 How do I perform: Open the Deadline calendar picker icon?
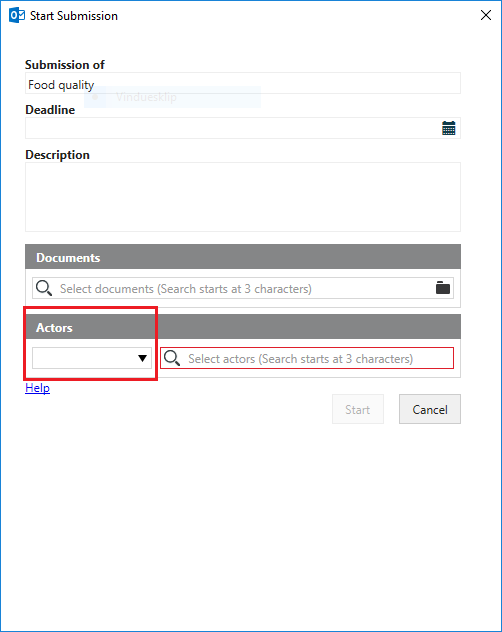pos(448,128)
